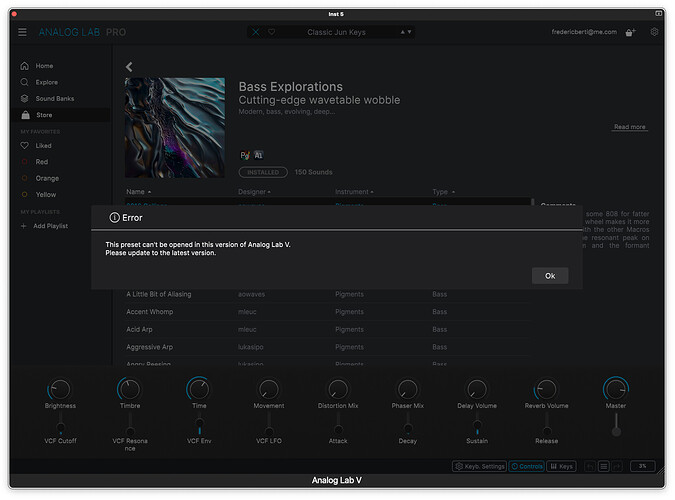The image size is (675, 500).
Task: Select the Accent Whomp preset row
Action: 327,312
